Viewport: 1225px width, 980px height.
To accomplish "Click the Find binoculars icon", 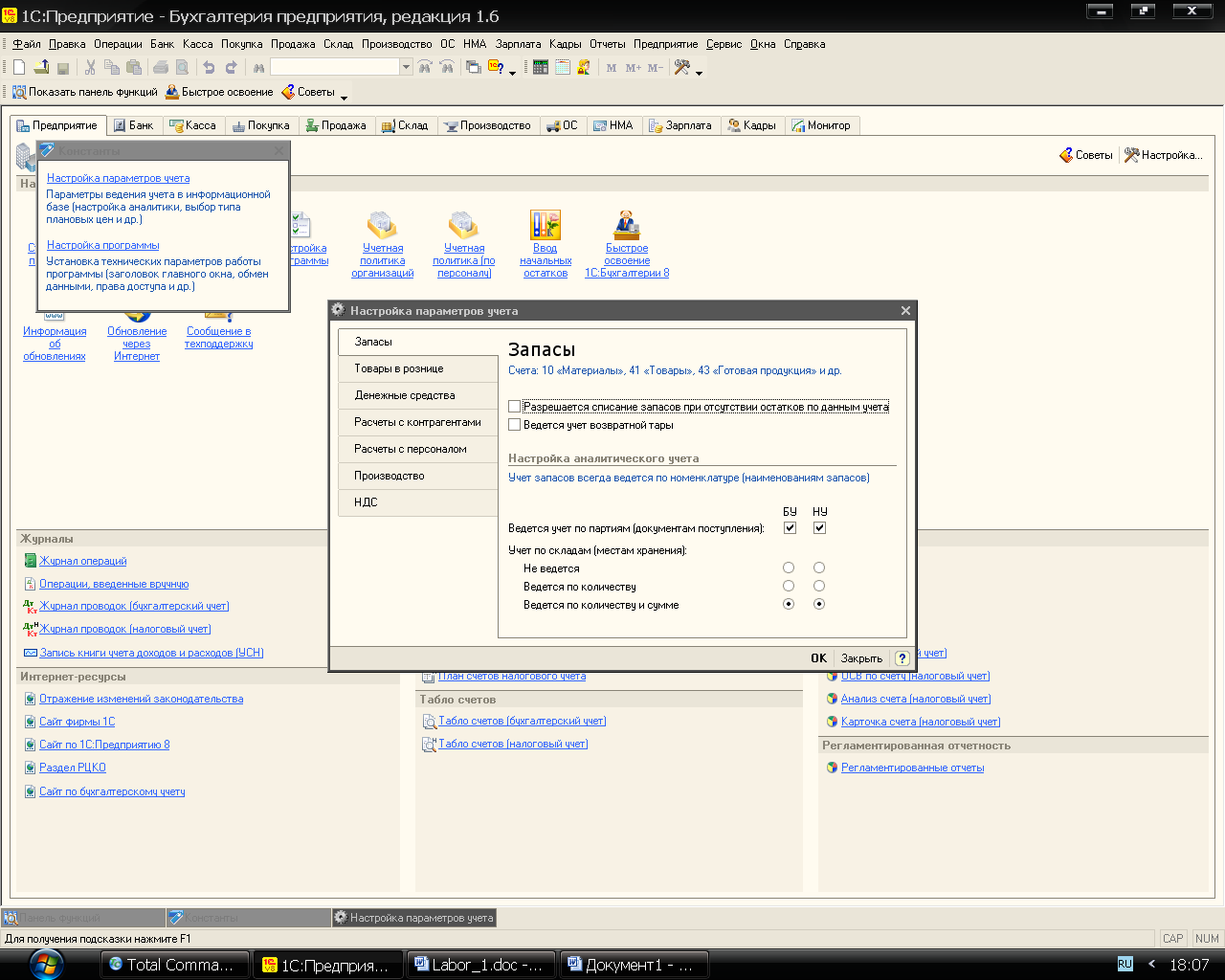I will click(x=257, y=67).
